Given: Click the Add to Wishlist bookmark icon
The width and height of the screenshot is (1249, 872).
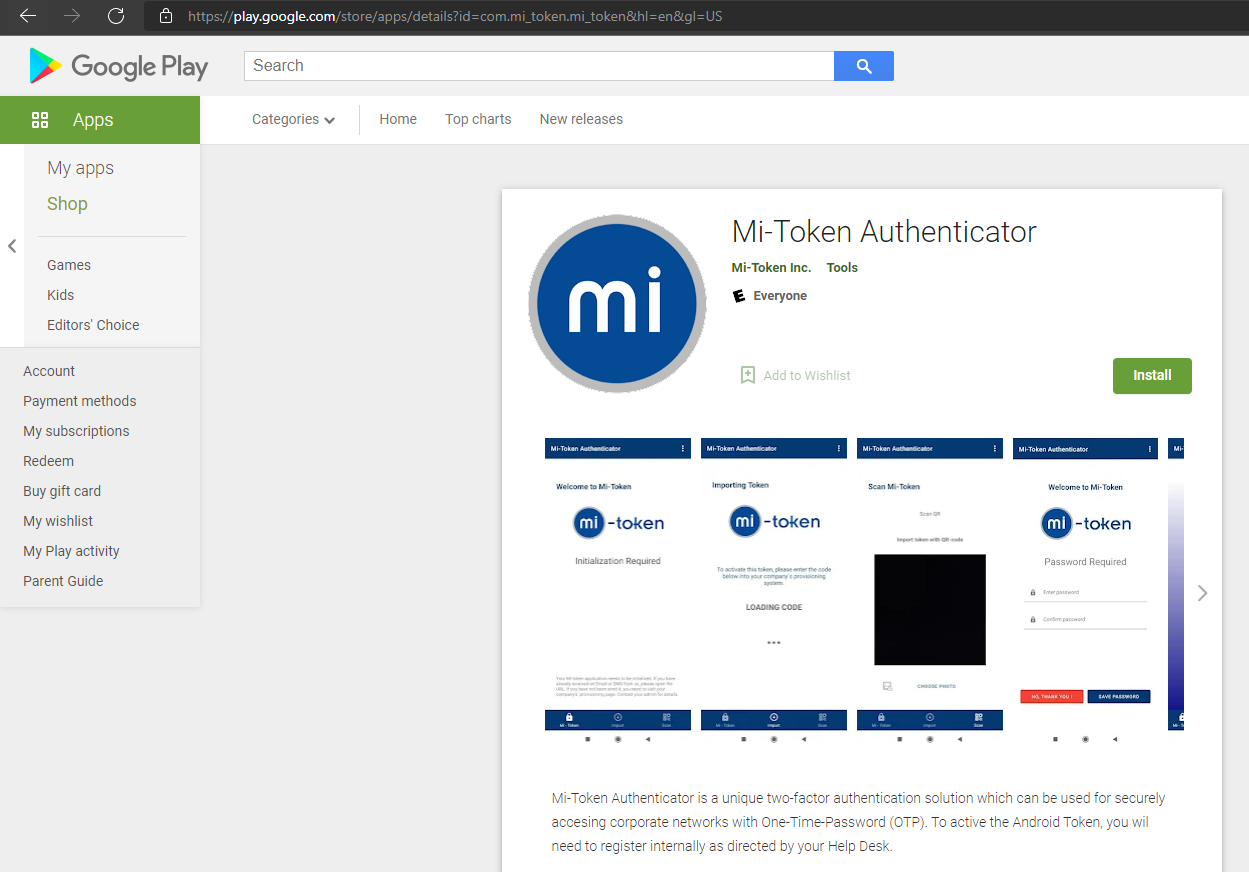Looking at the screenshot, I should (x=747, y=375).
